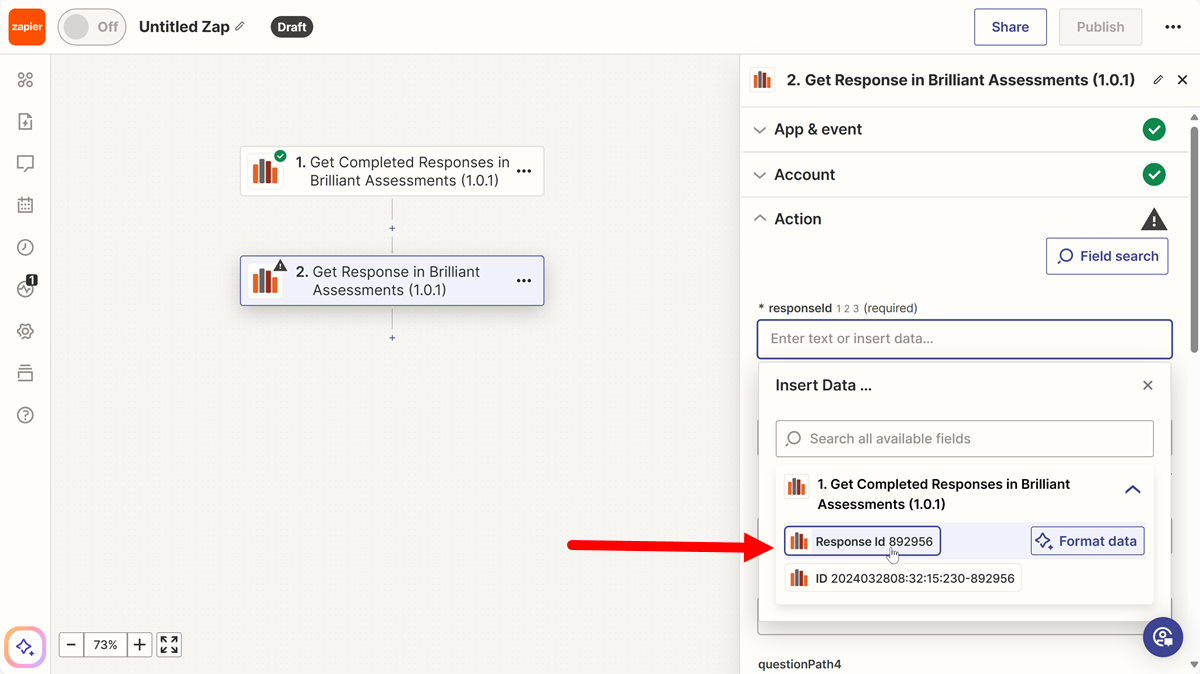Viewport: 1200px width, 674px height.
Task: Toggle the Zap Off switch
Action: (x=91, y=27)
